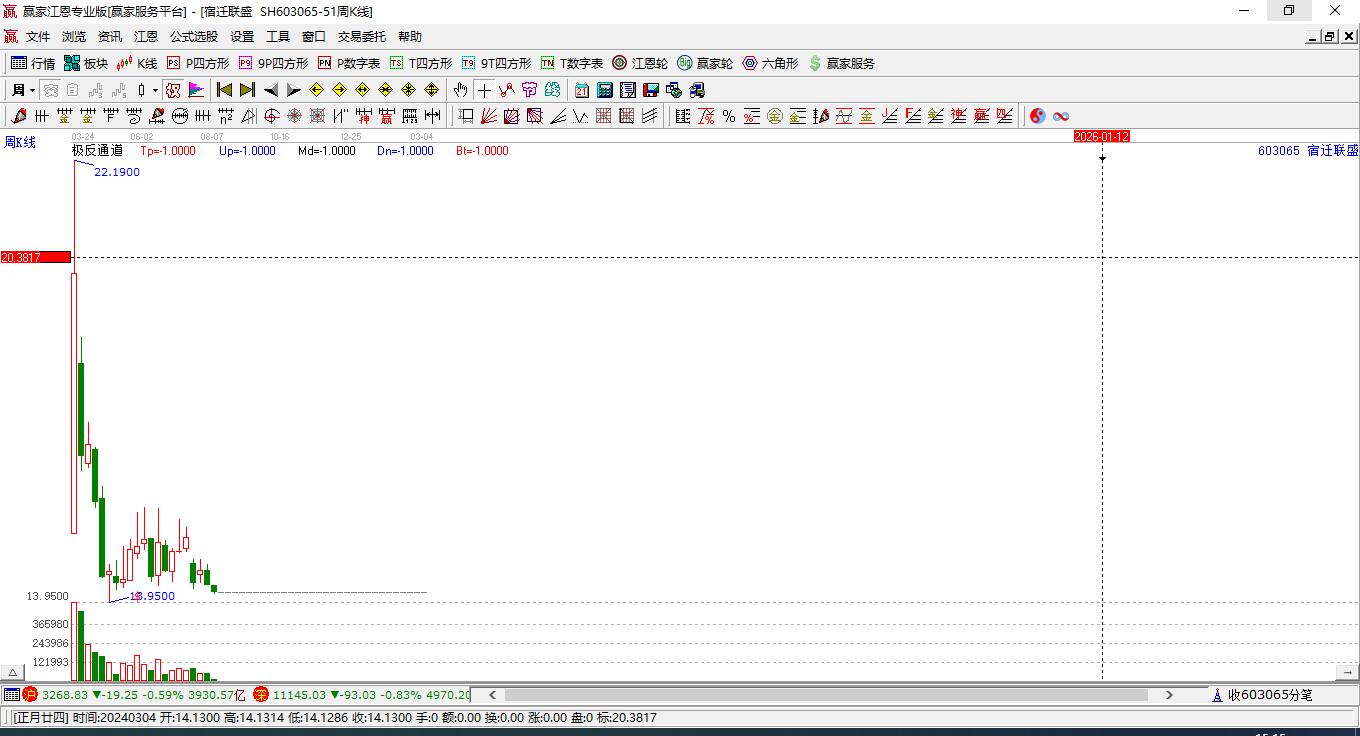Image resolution: width=1360 pixels, height=736 pixels.
Task: Open the 浏览 menu
Action: [x=74, y=37]
